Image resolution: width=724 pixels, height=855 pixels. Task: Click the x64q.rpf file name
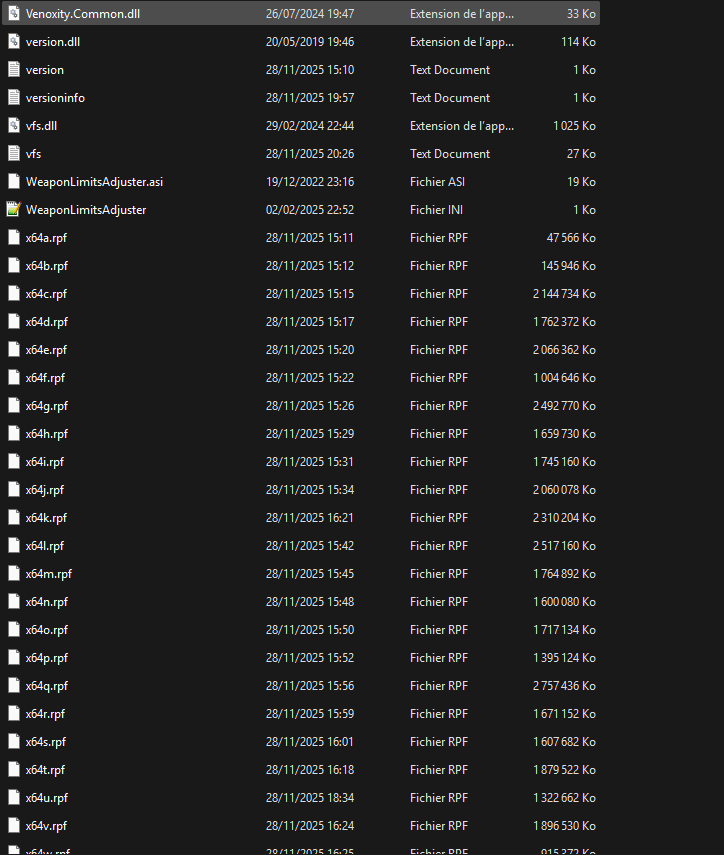[47, 686]
